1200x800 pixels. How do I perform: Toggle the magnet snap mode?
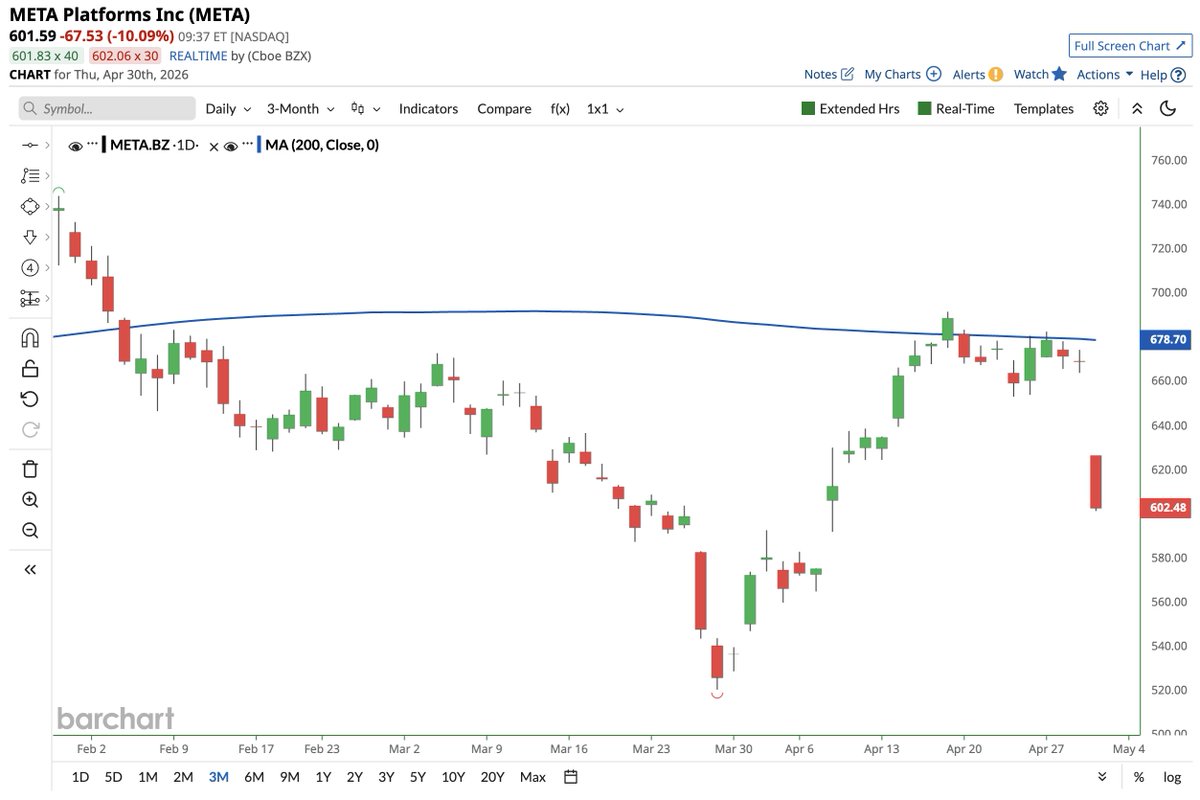(x=30, y=338)
